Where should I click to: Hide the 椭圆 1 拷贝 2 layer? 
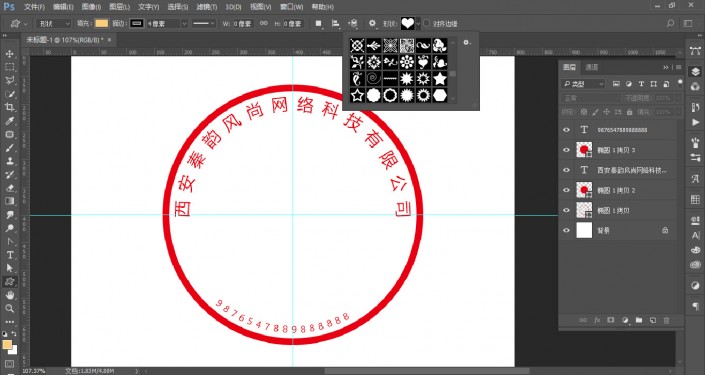click(x=567, y=190)
